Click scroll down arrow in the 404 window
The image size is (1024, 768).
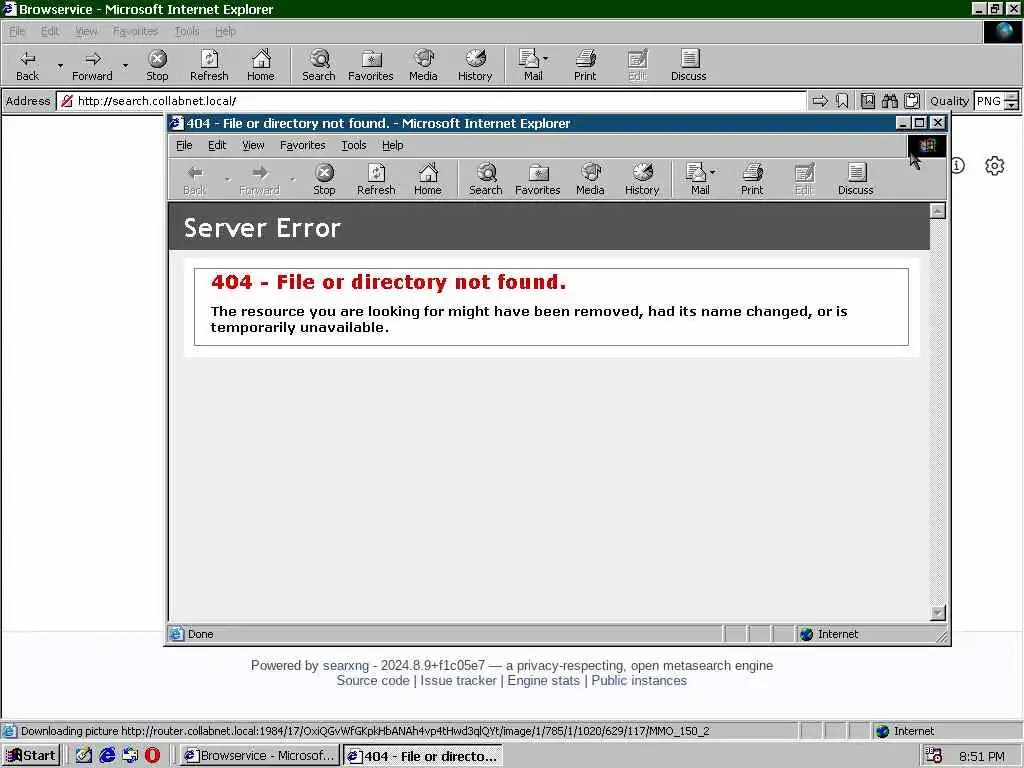coord(937,613)
